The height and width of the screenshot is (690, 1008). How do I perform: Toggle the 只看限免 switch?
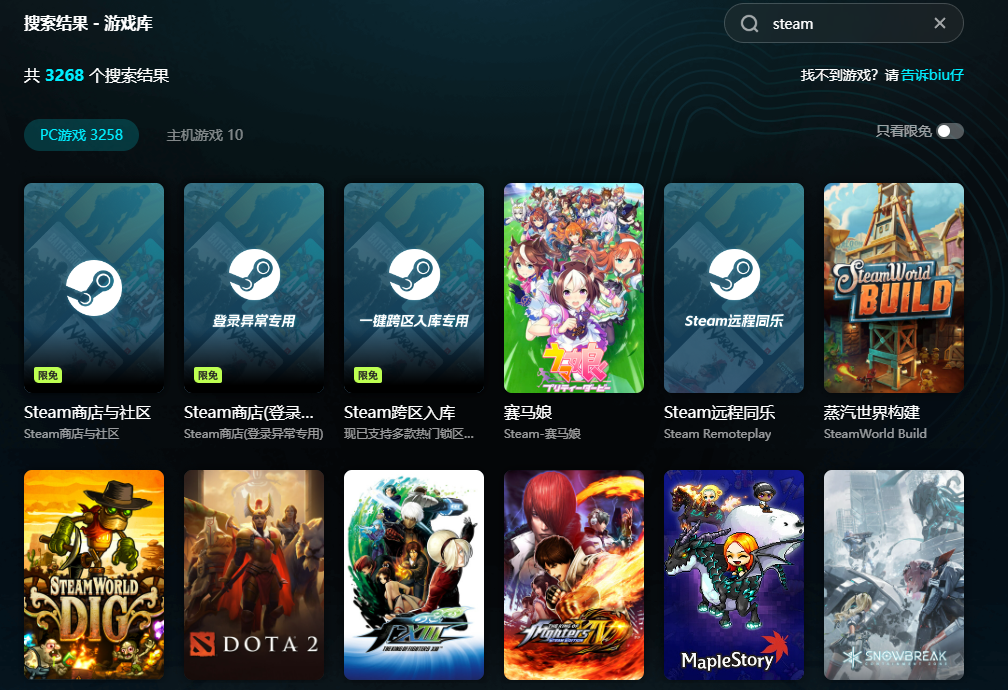[950, 131]
